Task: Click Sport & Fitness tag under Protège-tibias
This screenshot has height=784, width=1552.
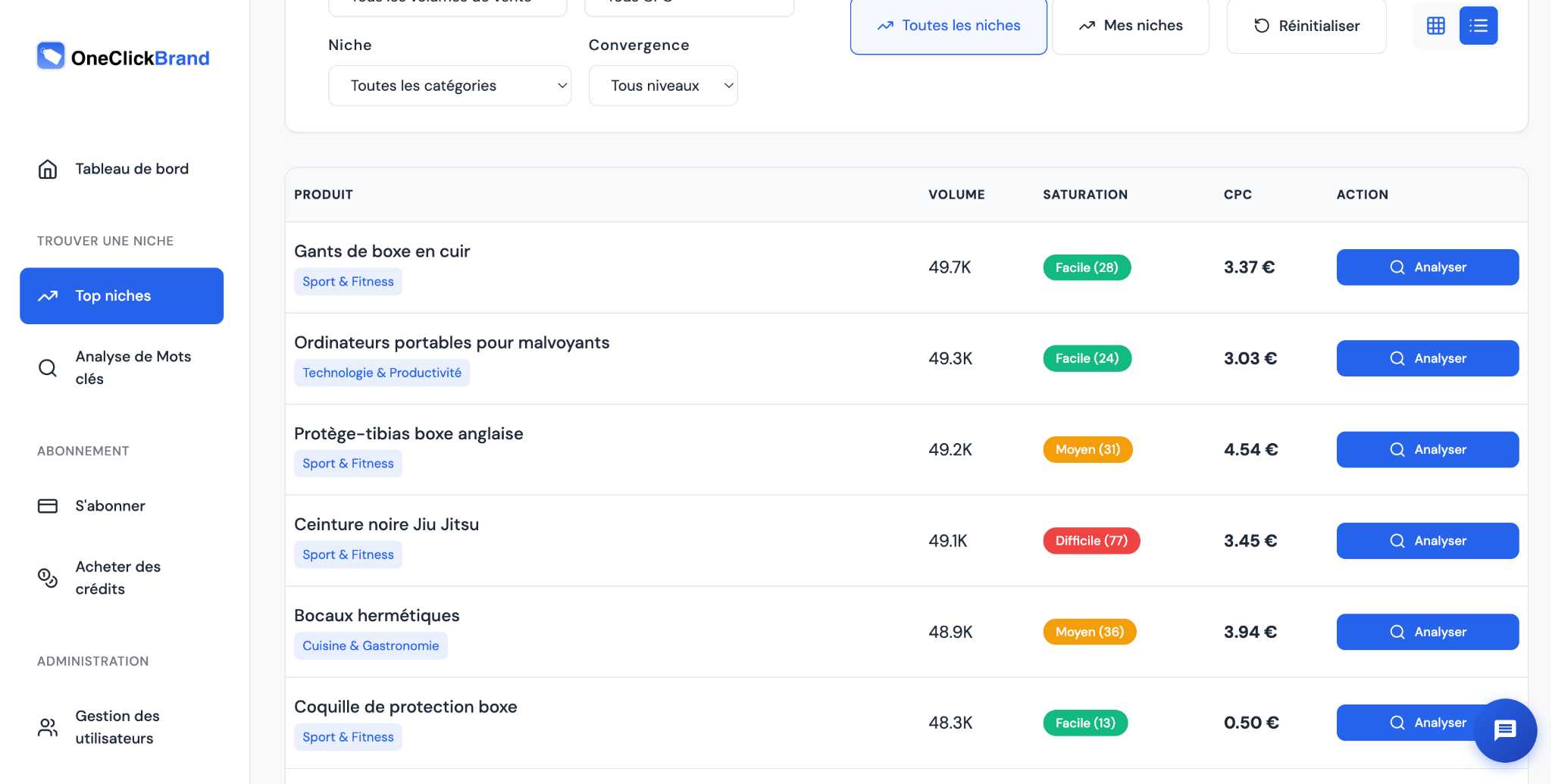Action: tap(348, 464)
